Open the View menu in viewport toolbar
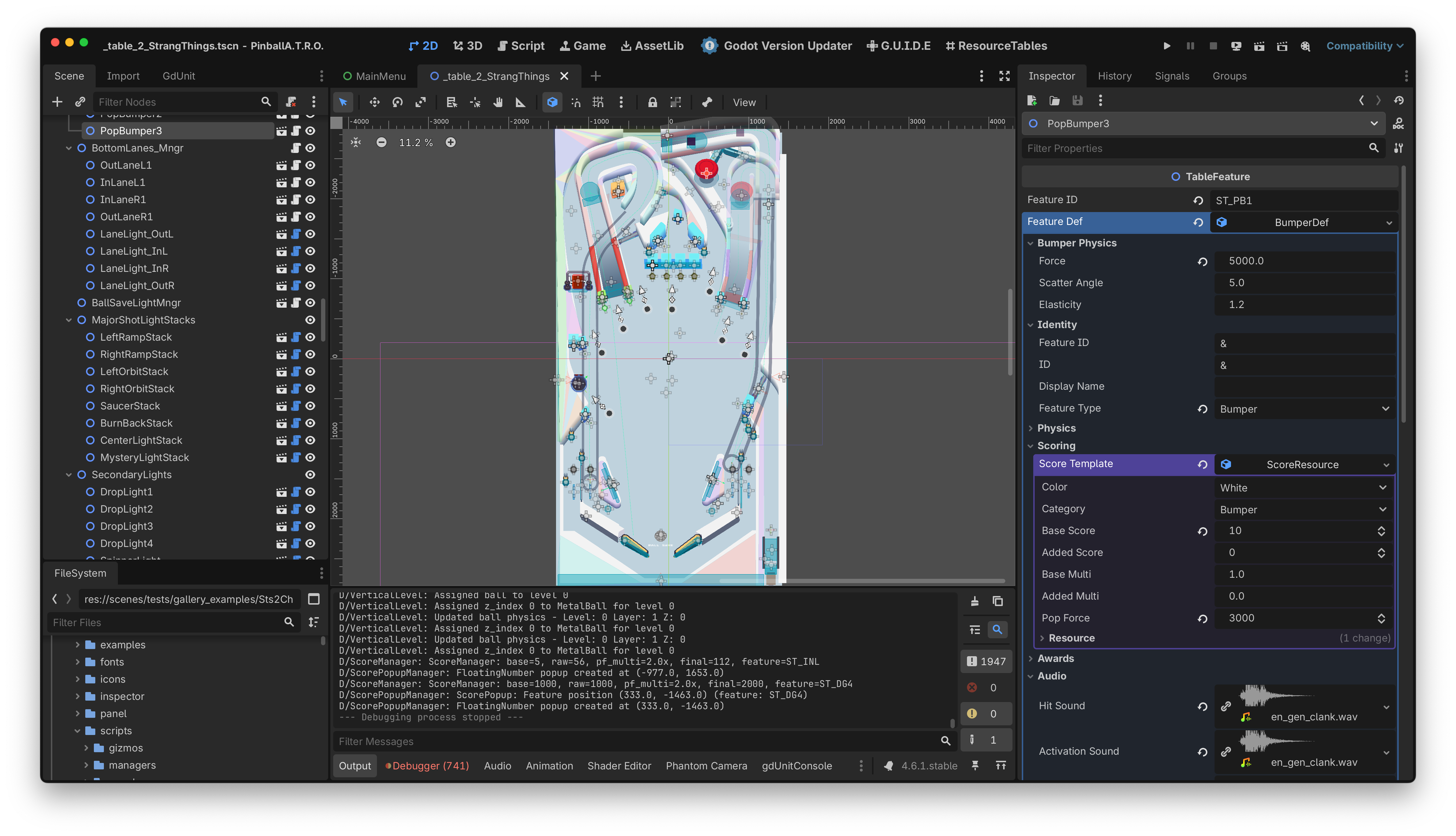 tap(744, 102)
